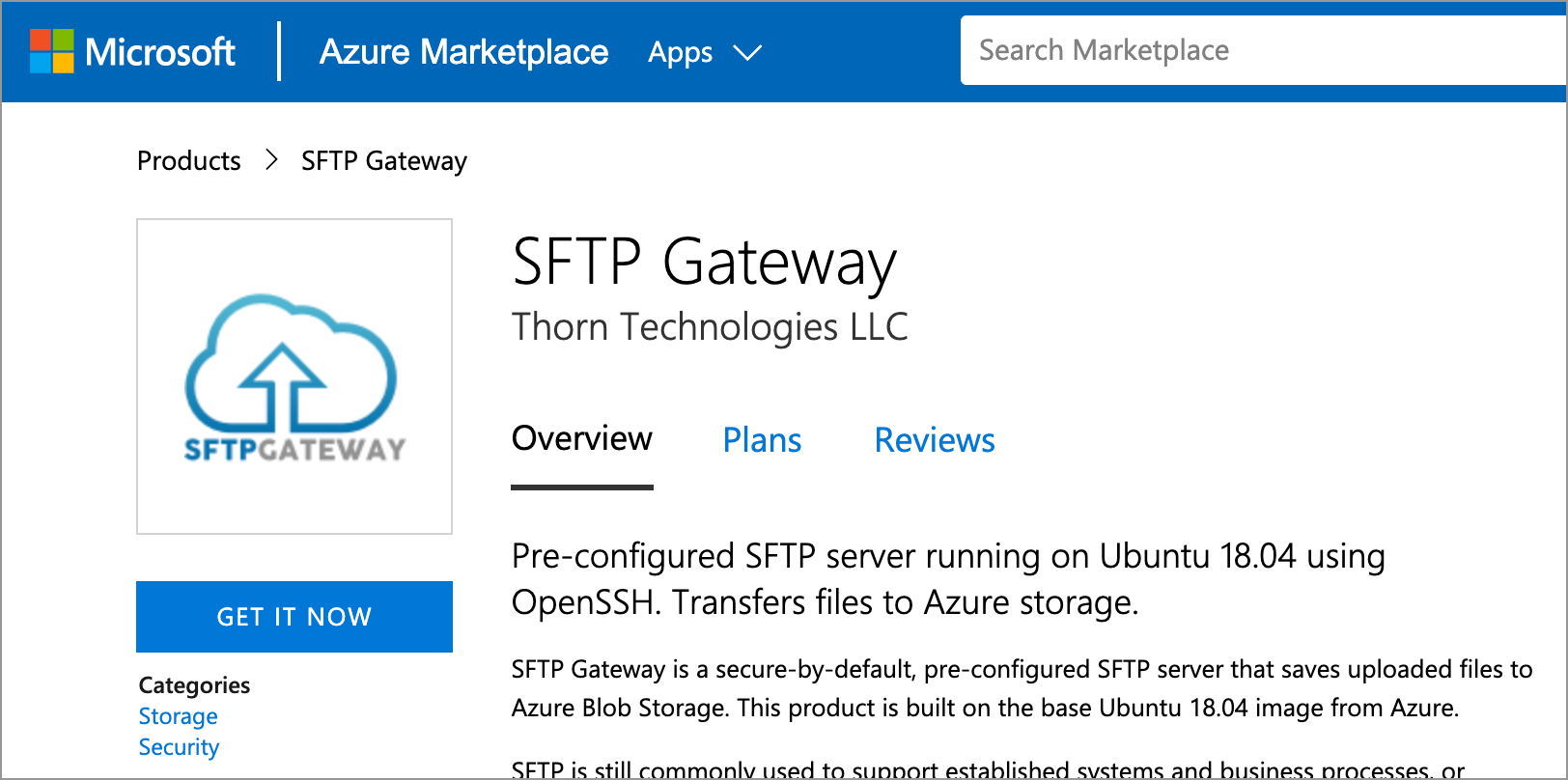This screenshot has width=1568, height=780.
Task: Click the SFTP Gateway page title
Action: pyautogui.click(x=703, y=263)
